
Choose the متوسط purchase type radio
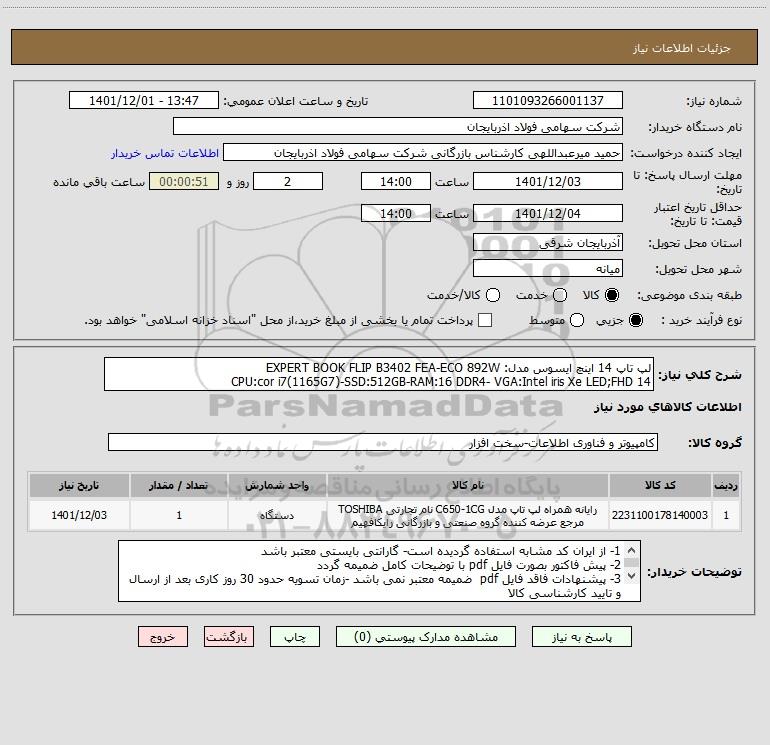(x=577, y=321)
